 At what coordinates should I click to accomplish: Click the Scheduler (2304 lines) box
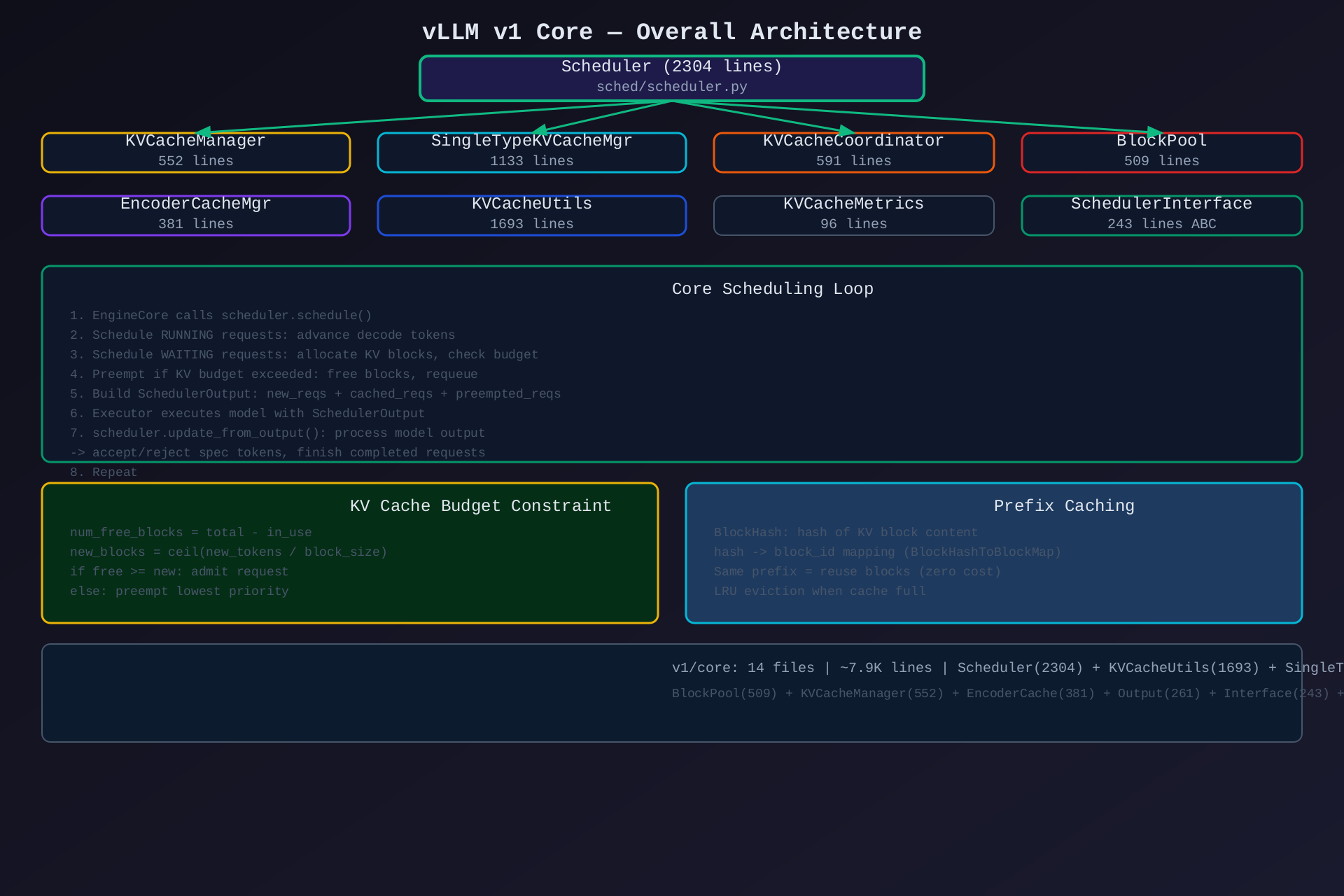pos(671,78)
